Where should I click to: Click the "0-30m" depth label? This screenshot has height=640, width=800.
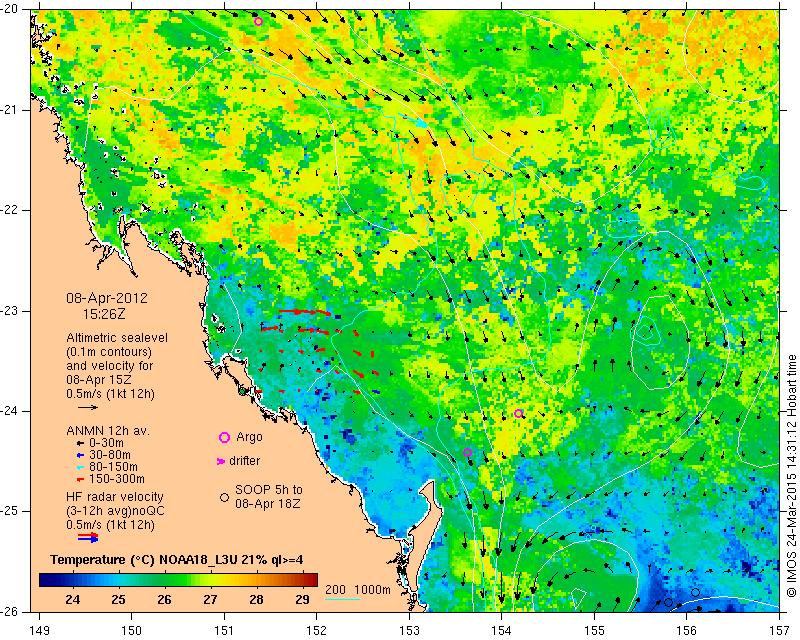(x=106, y=443)
